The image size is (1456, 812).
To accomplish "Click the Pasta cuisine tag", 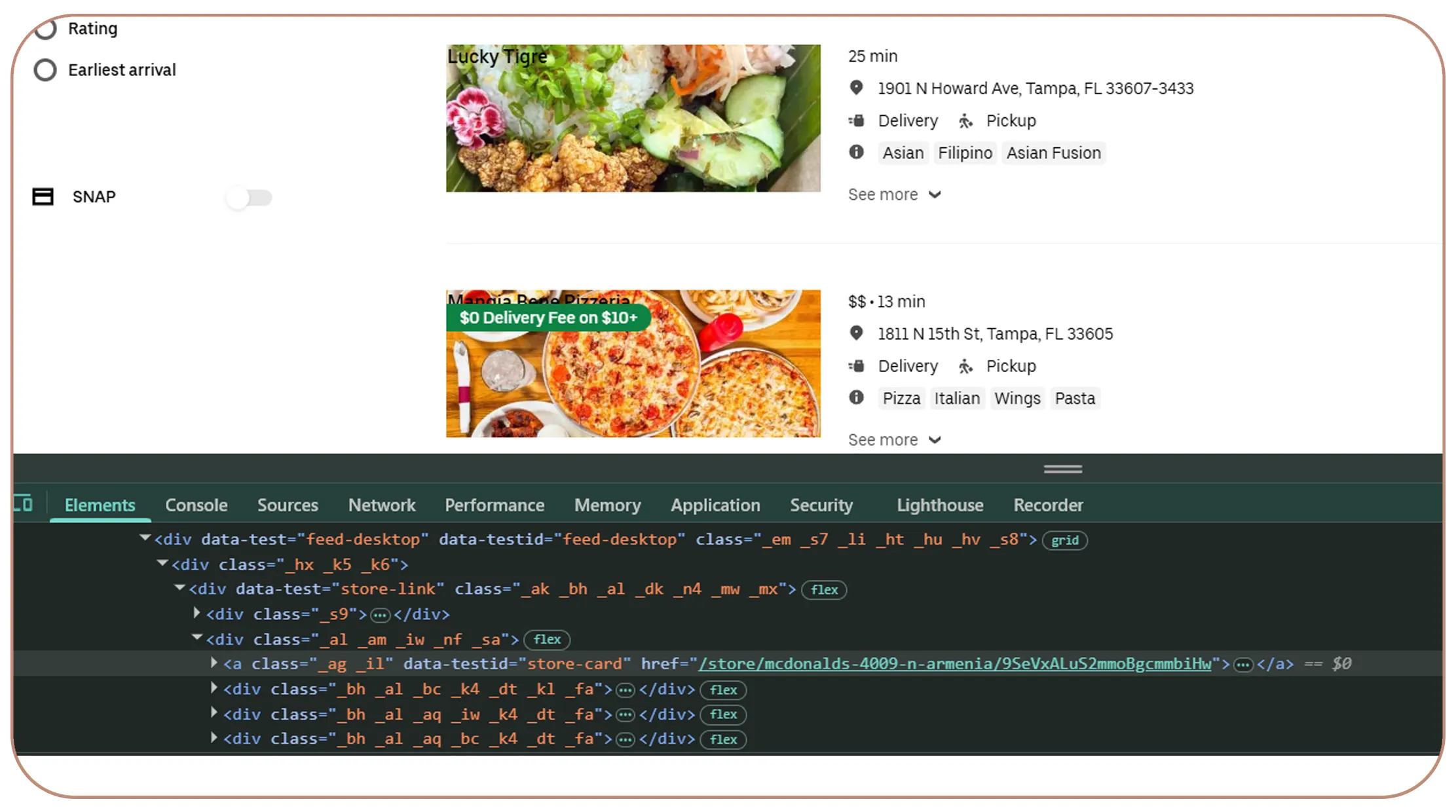I will click(x=1075, y=398).
